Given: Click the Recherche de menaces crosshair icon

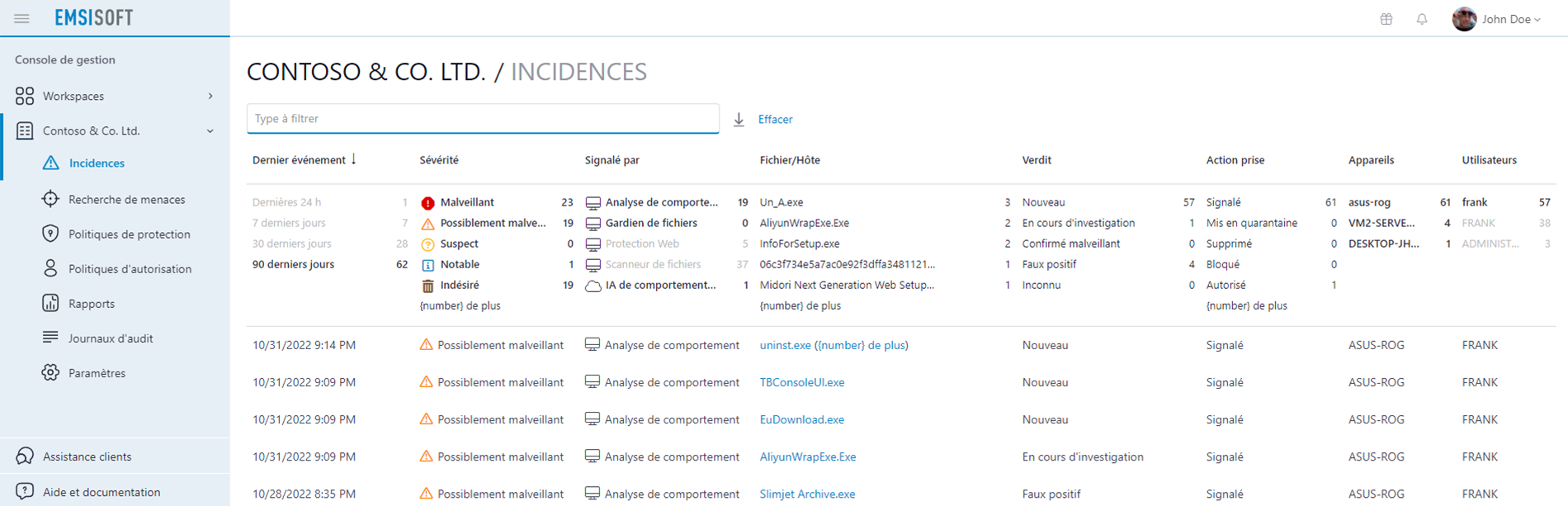Looking at the screenshot, I should click(50, 199).
